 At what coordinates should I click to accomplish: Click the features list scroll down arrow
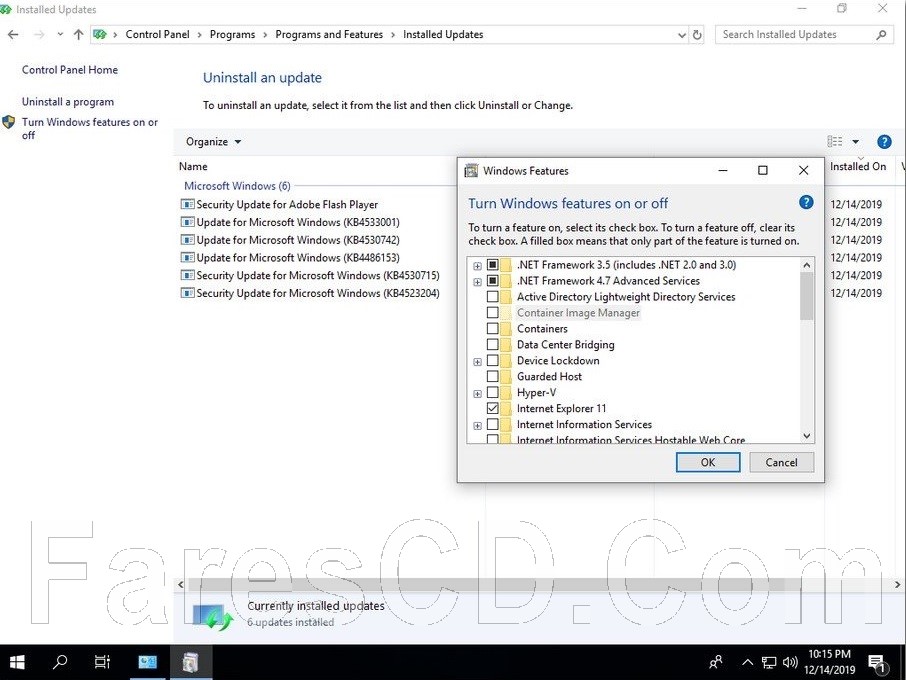[807, 436]
